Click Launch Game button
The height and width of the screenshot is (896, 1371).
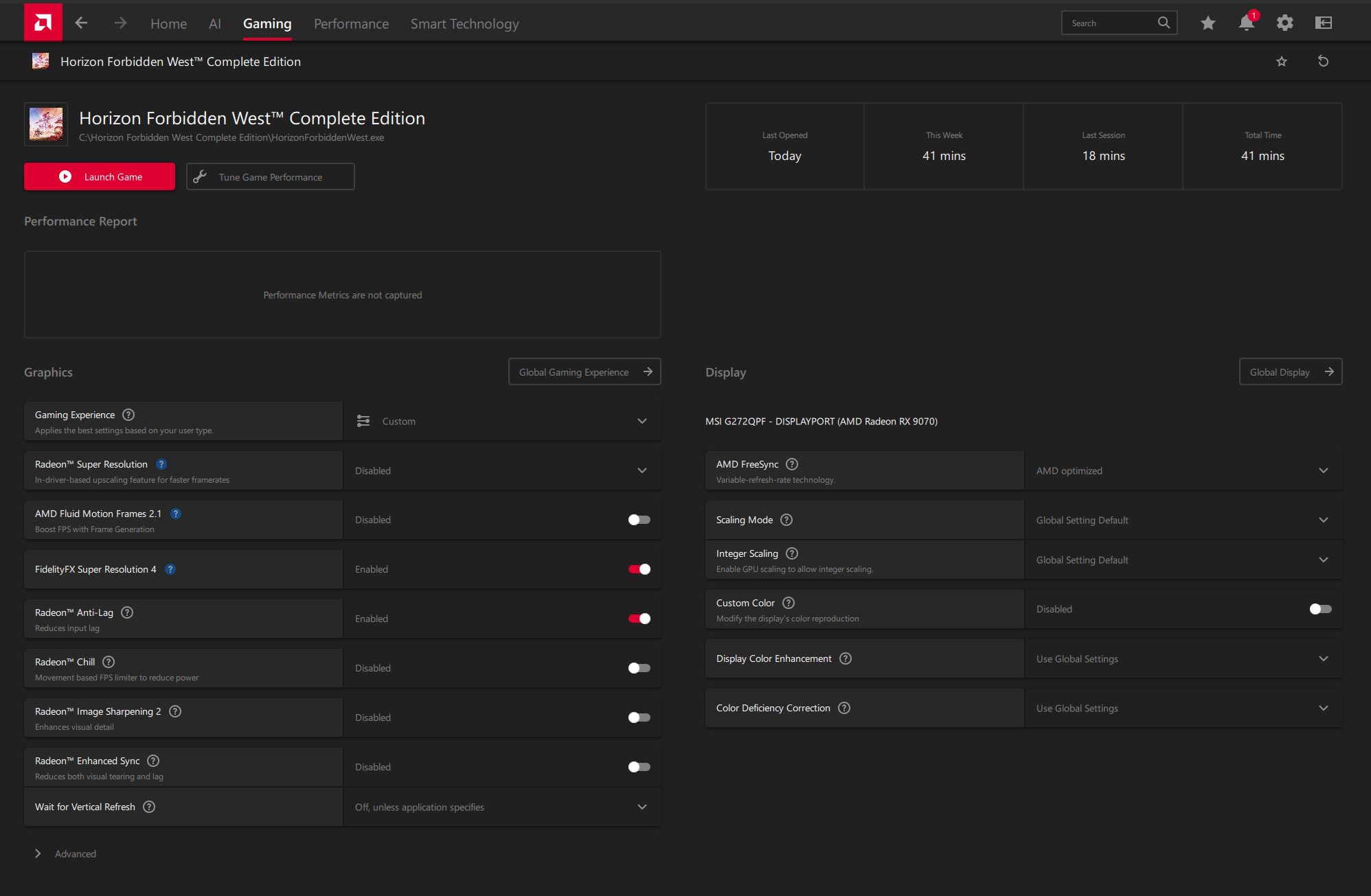pos(100,176)
